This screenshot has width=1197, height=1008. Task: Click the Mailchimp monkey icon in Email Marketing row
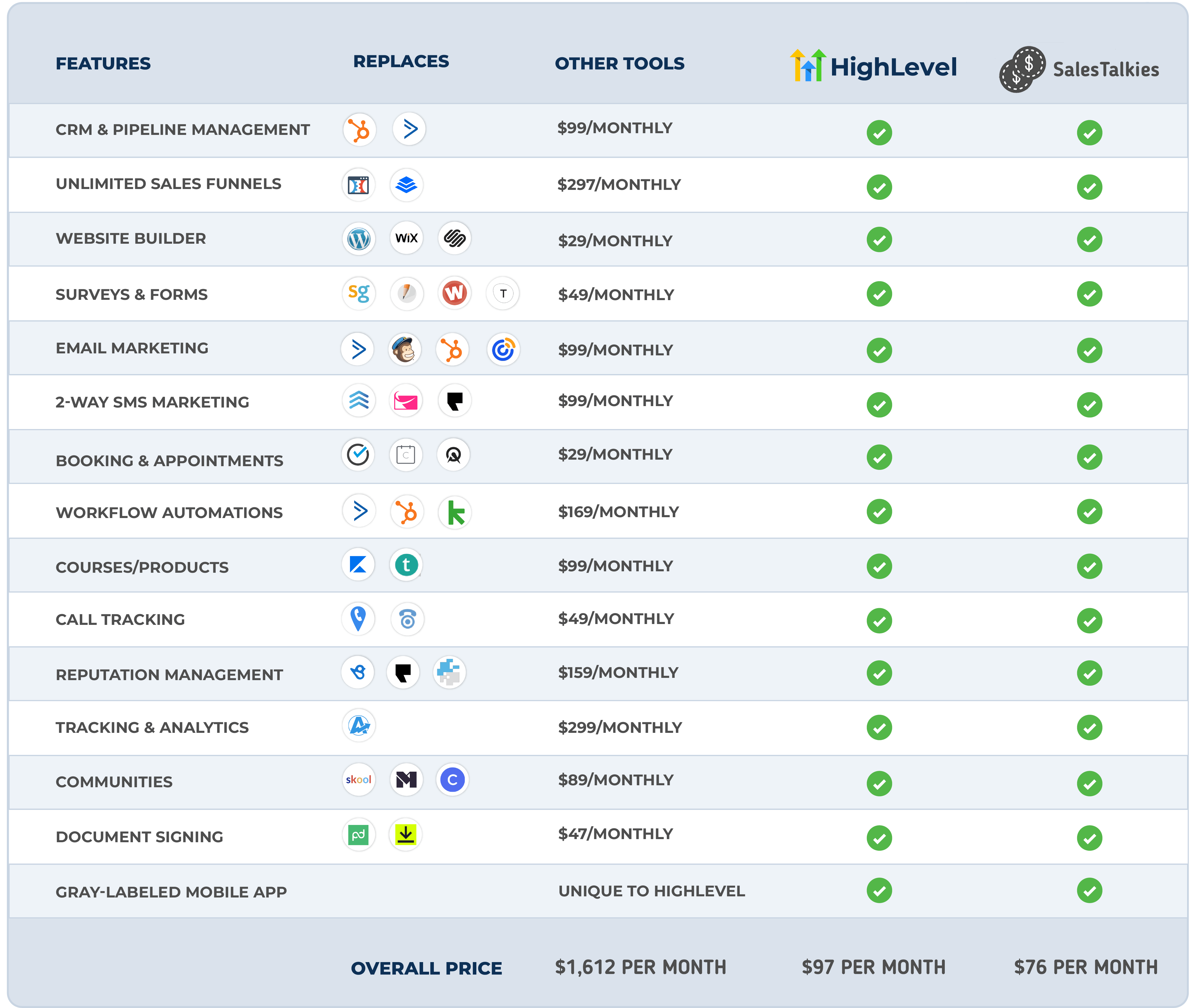coord(404,349)
